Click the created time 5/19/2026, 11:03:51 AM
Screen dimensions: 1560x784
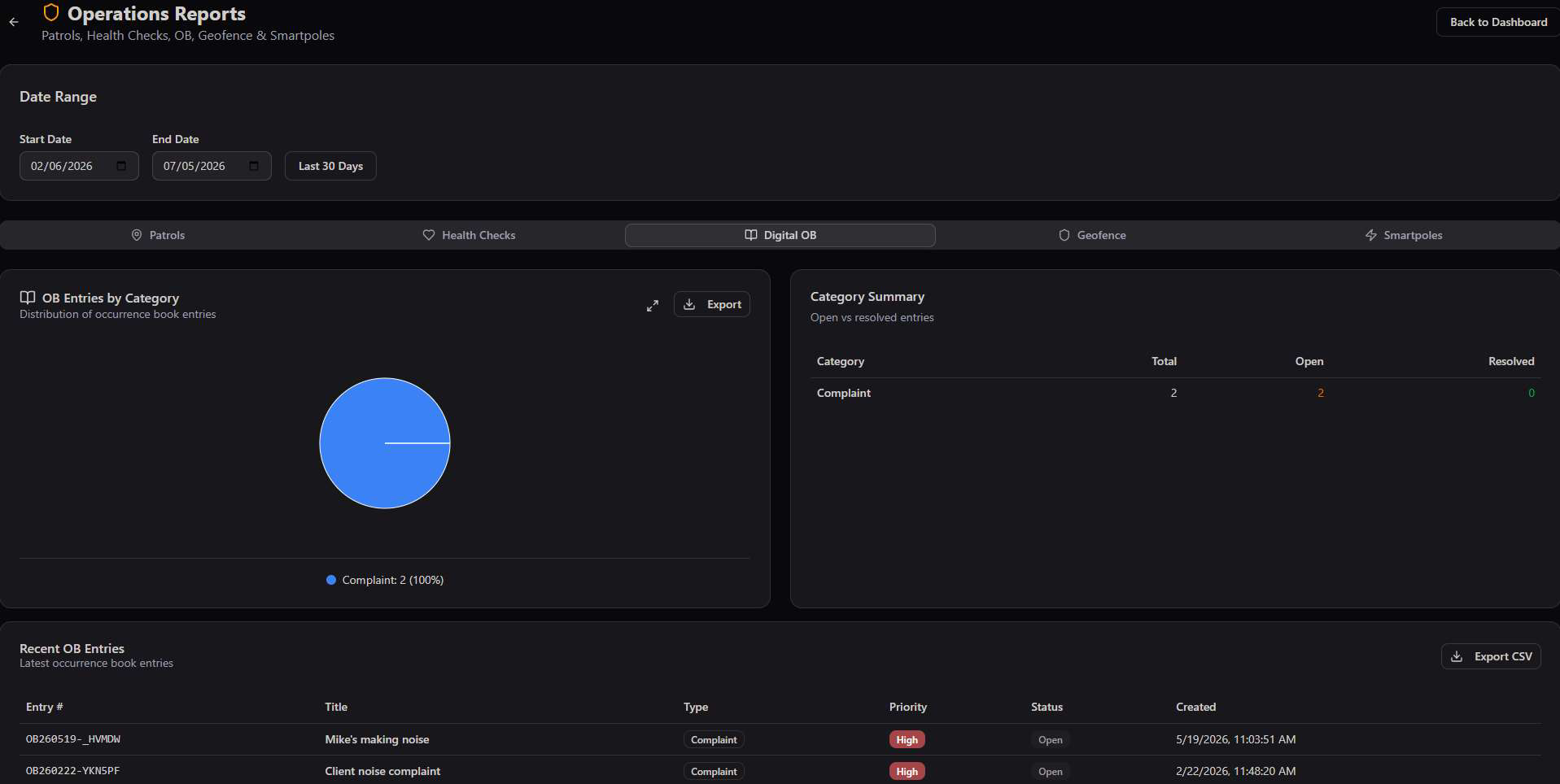pyautogui.click(x=1235, y=739)
